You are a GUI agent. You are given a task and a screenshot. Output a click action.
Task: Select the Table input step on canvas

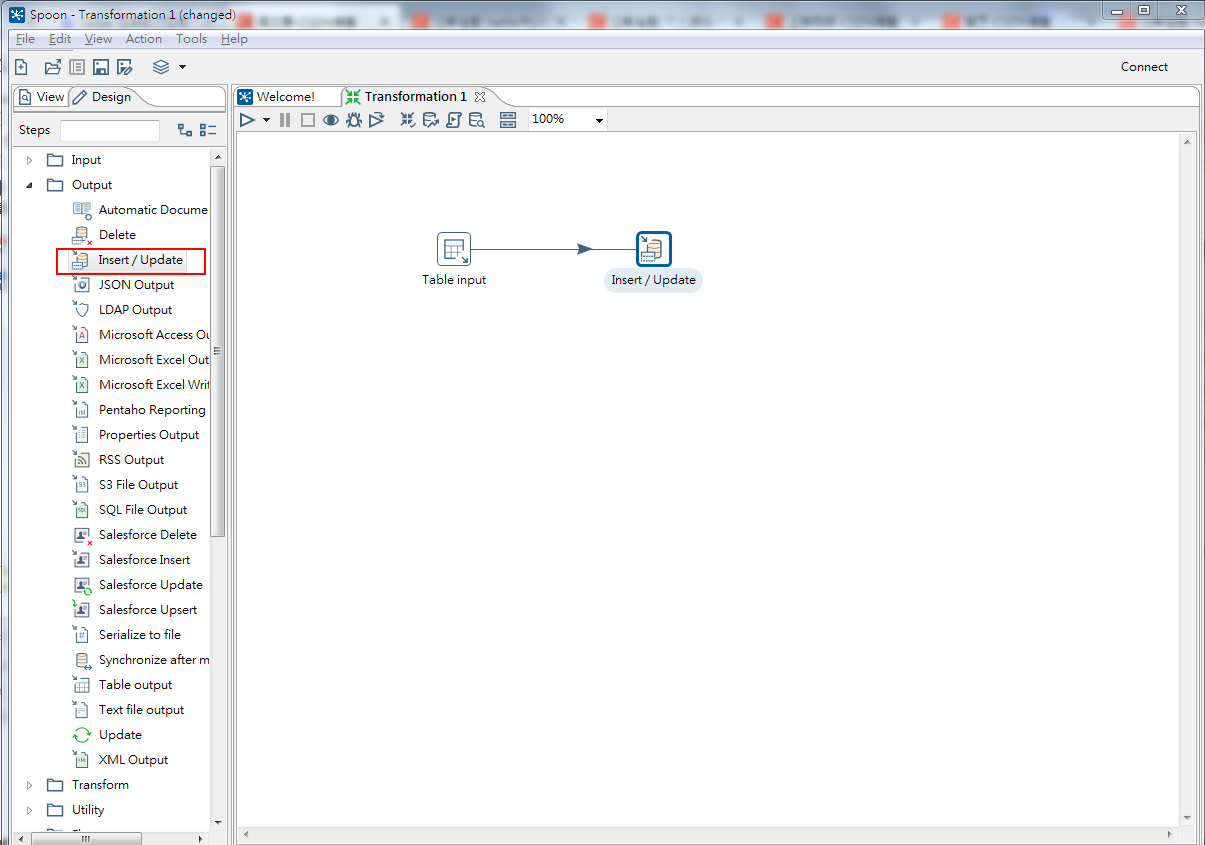tap(454, 249)
